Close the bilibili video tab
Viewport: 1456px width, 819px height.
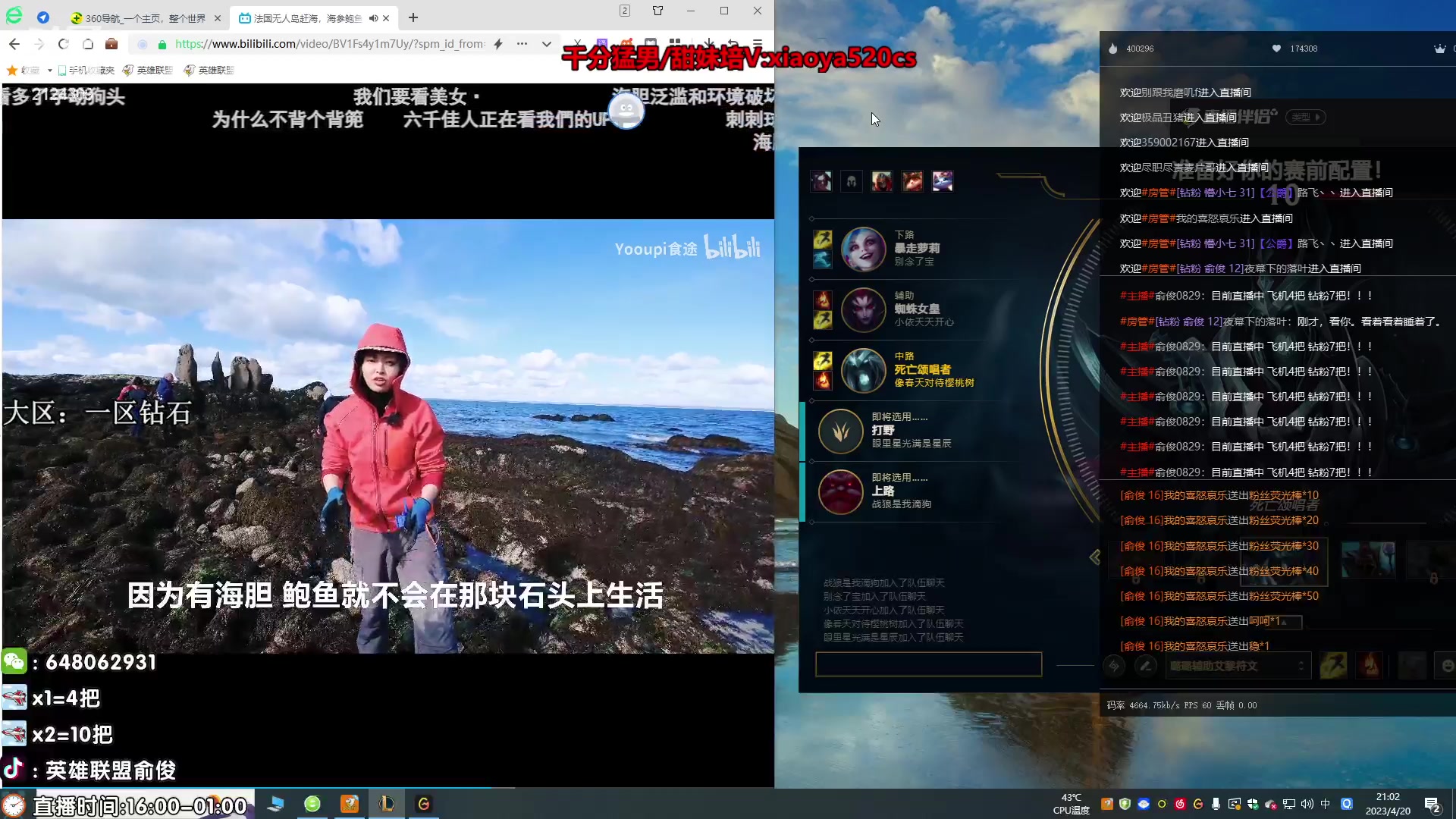(x=386, y=18)
